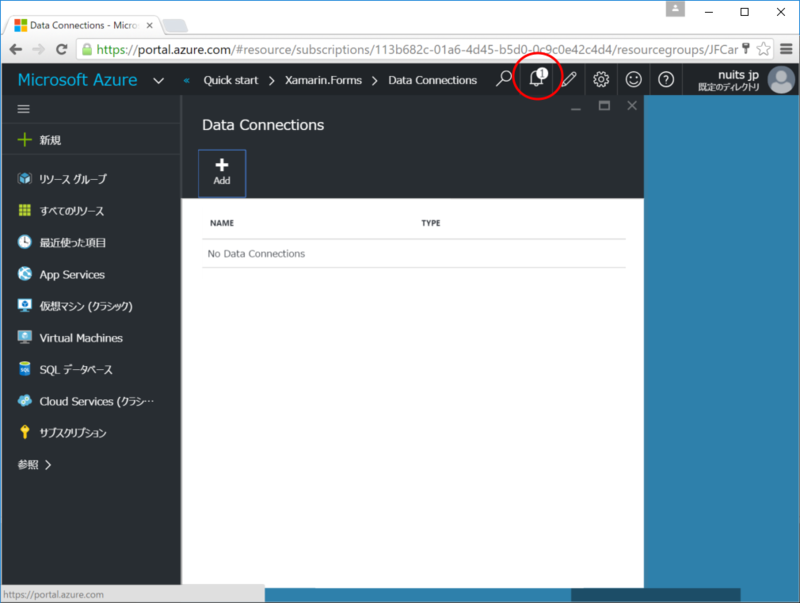
Task: Open サブスクリプション menu item
Action: (91, 433)
